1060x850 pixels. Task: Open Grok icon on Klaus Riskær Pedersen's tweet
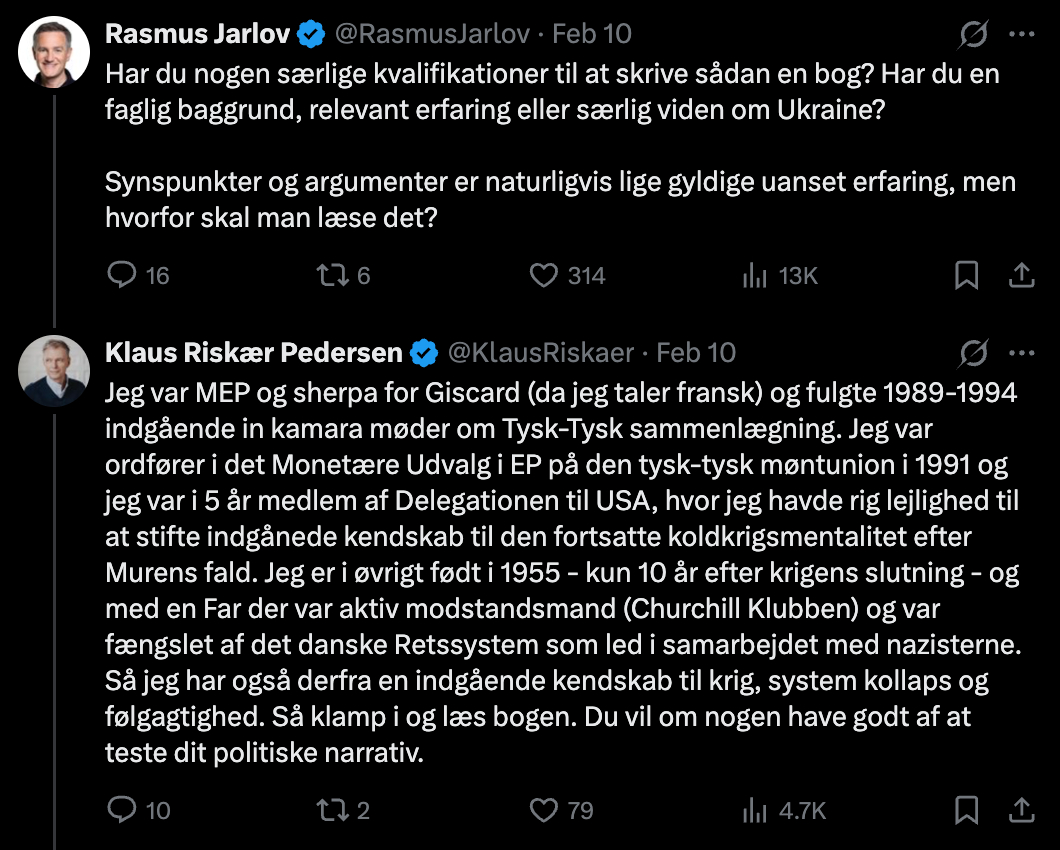pos(973,352)
